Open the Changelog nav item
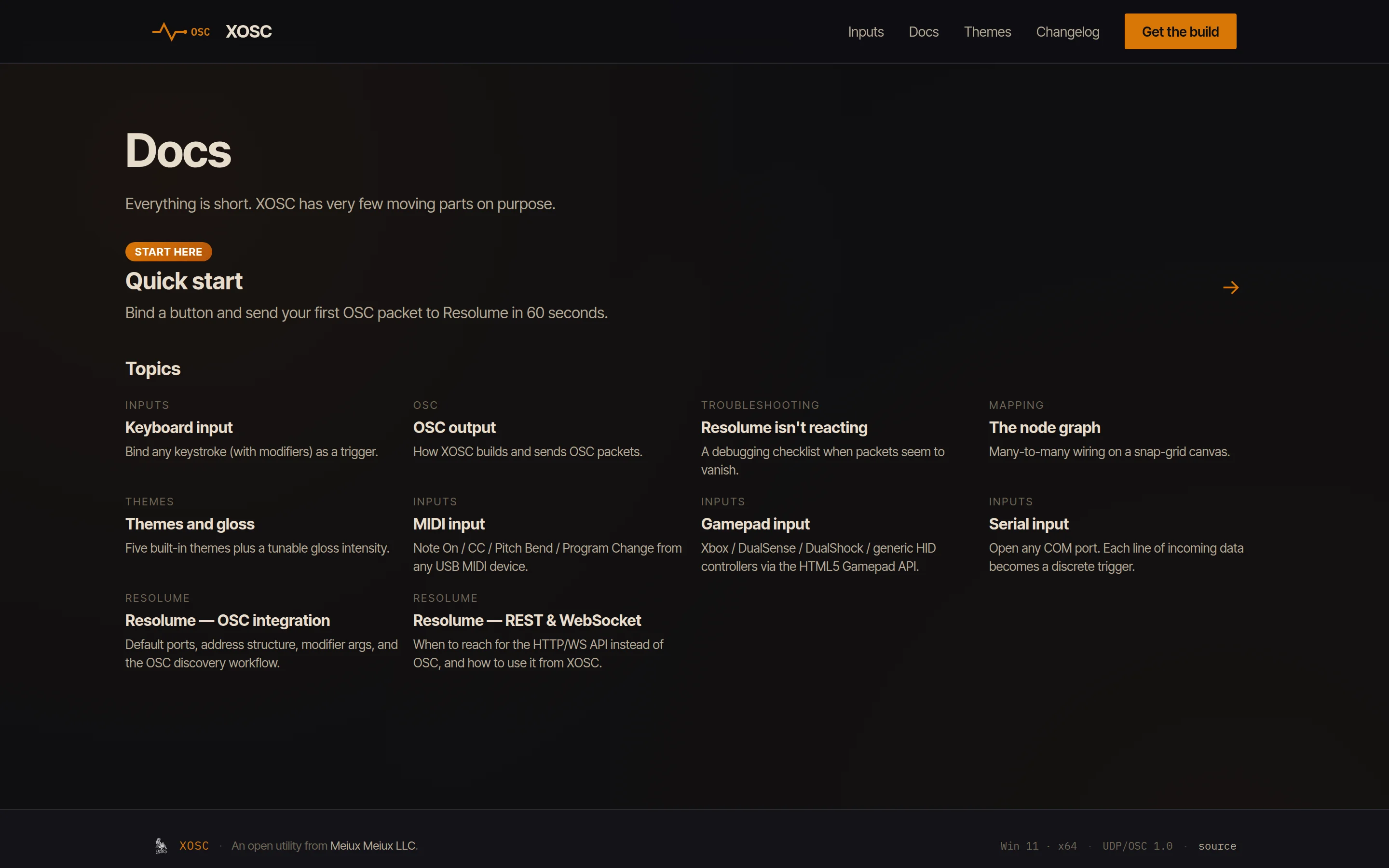The height and width of the screenshot is (868, 1389). (x=1068, y=32)
